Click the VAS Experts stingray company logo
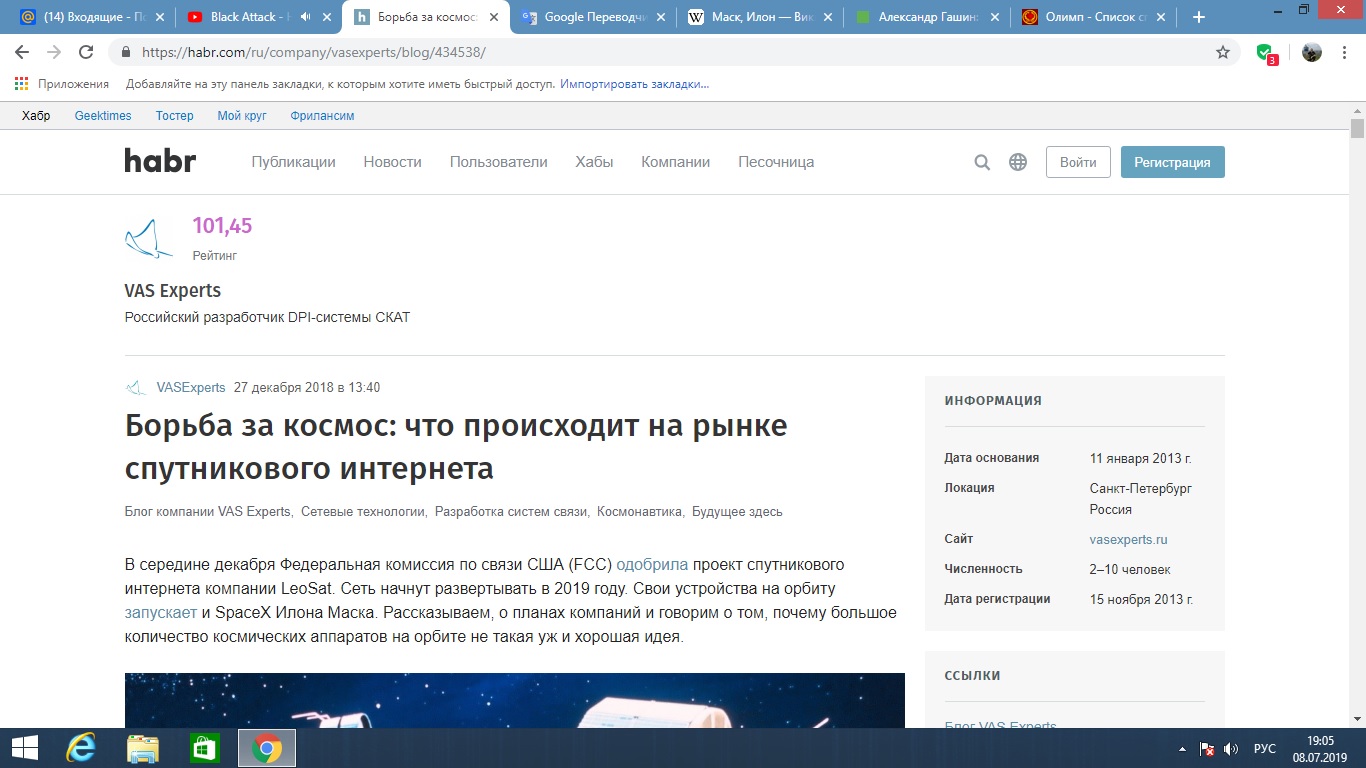 click(x=149, y=238)
